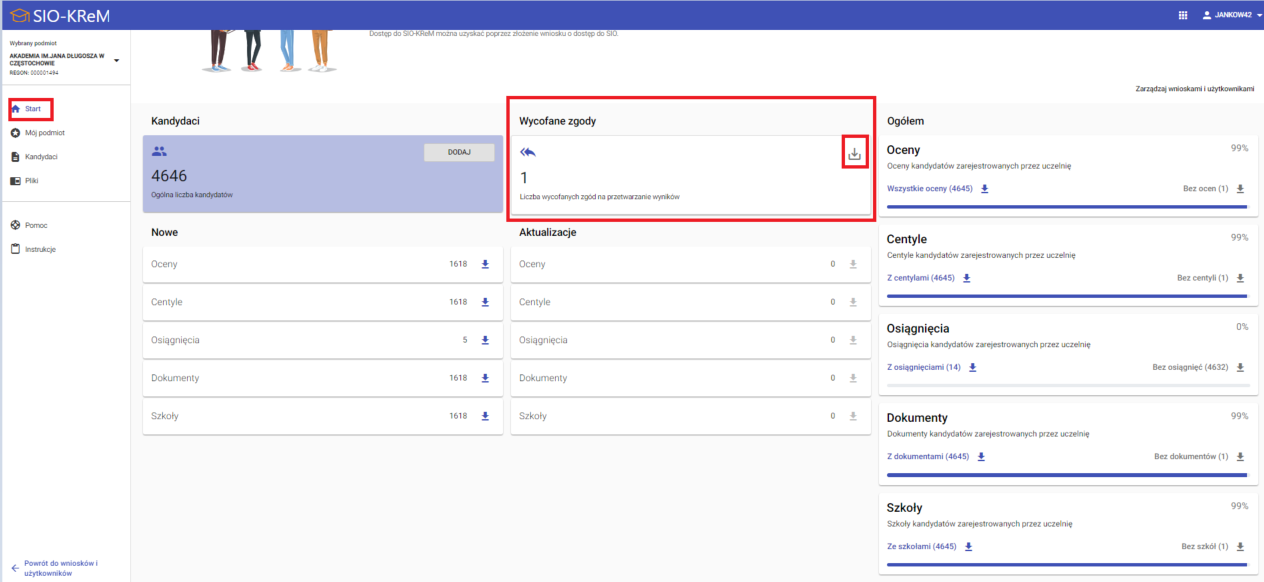Open Pliki section in the sidebar
1264x582 pixels.
(x=31, y=181)
